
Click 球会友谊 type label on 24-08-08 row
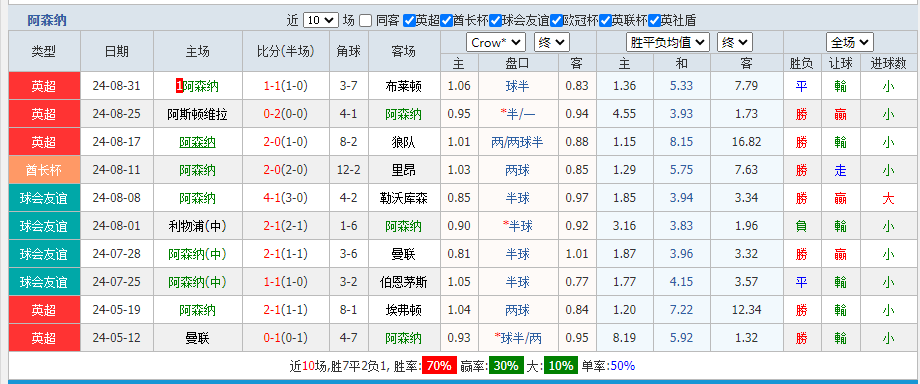(44, 198)
